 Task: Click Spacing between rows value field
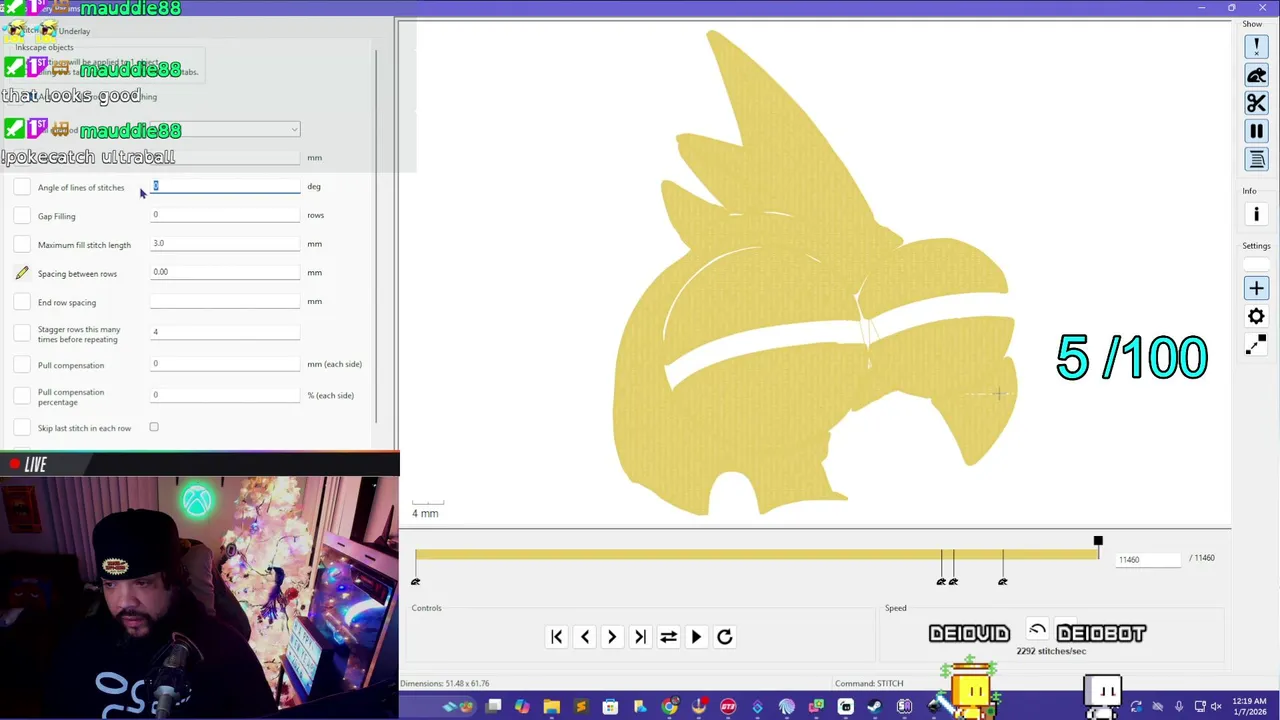click(x=225, y=272)
